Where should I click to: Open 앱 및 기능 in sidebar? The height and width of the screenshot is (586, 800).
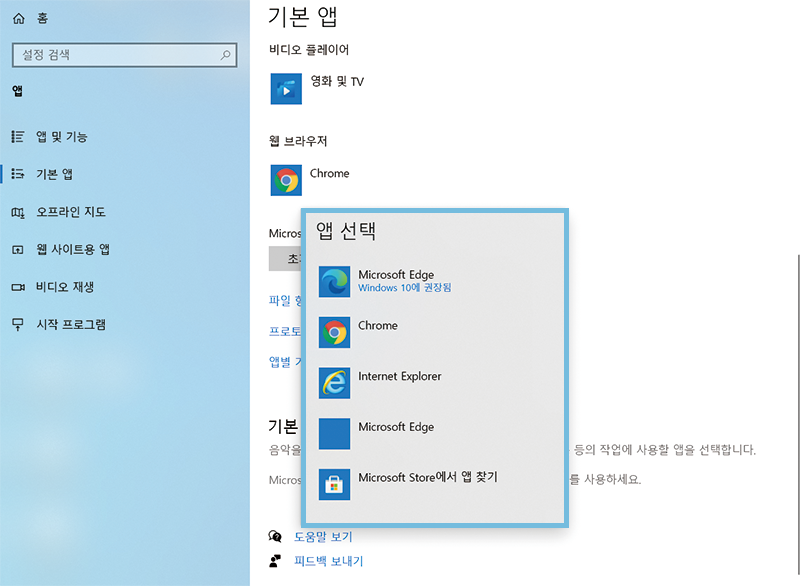click(62, 137)
